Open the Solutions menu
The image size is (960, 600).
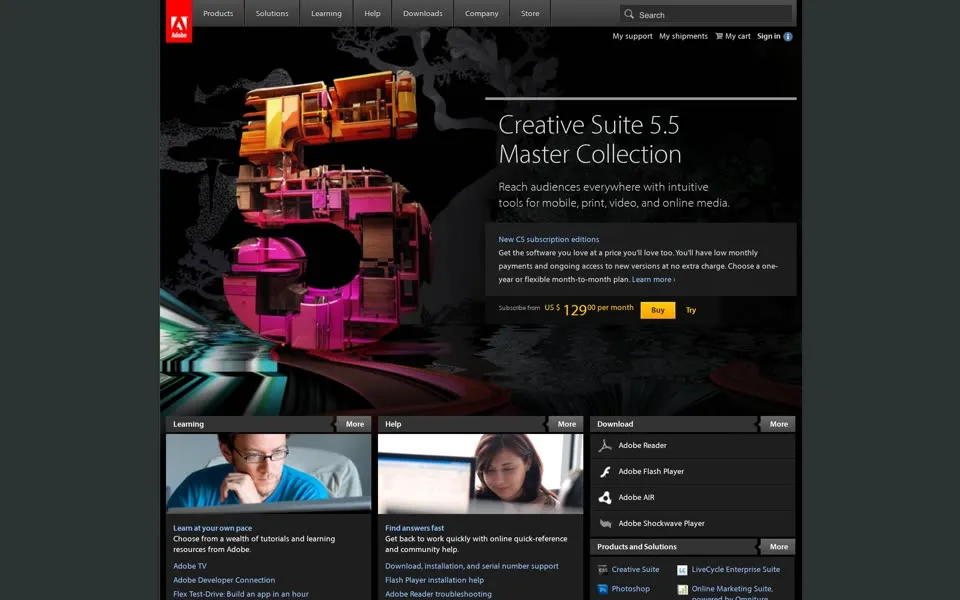click(272, 13)
